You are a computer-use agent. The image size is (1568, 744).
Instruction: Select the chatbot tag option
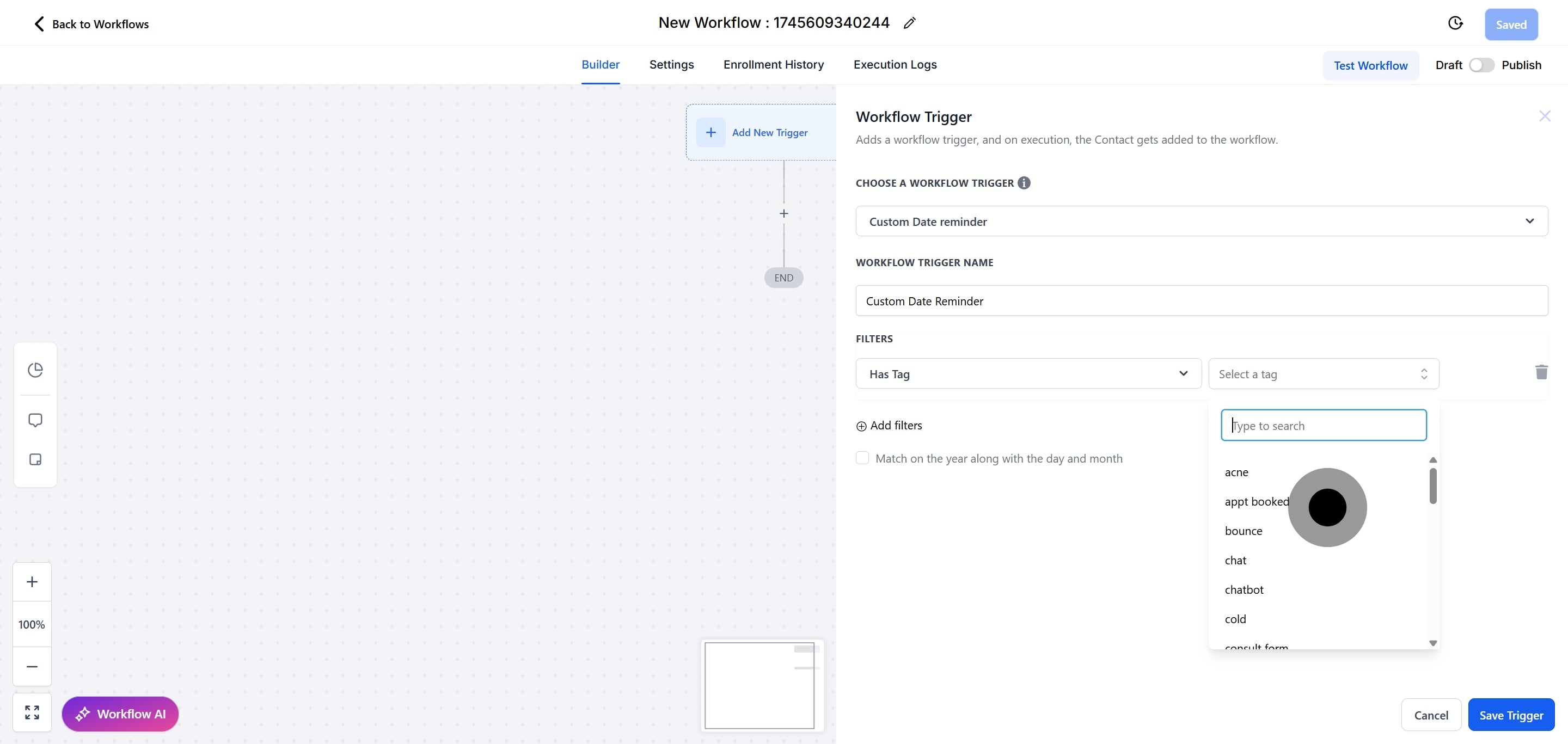pyautogui.click(x=1244, y=589)
